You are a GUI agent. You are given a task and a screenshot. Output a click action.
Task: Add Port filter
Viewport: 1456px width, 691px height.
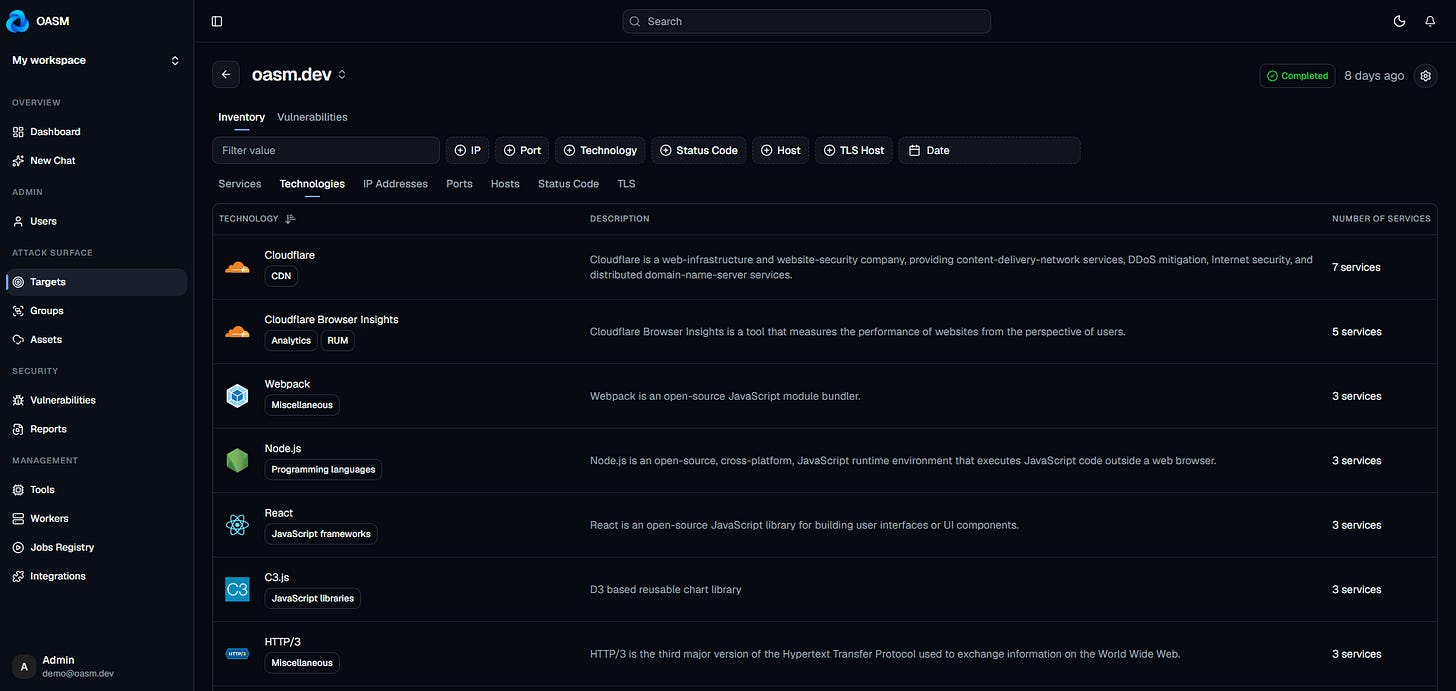[522, 150]
